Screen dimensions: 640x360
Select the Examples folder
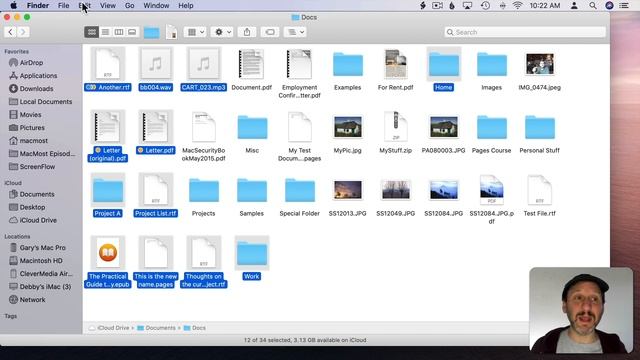pyautogui.click(x=348, y=64)
